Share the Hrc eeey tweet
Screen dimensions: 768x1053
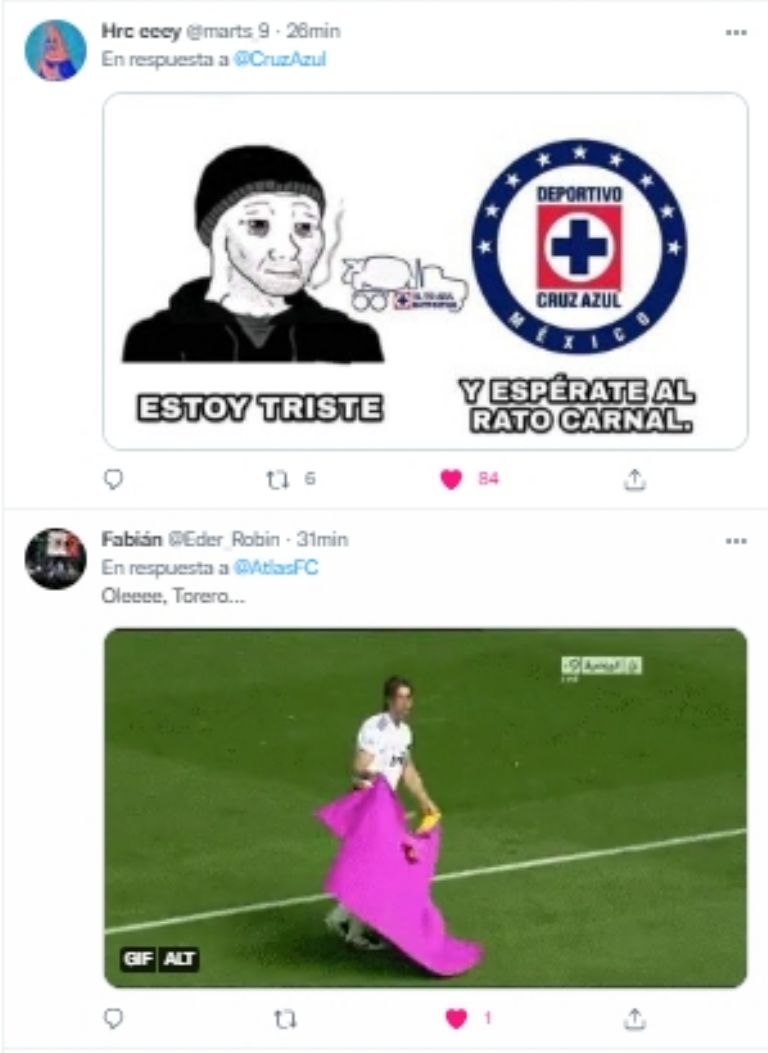pyautogui.click(x=634, y=479)
